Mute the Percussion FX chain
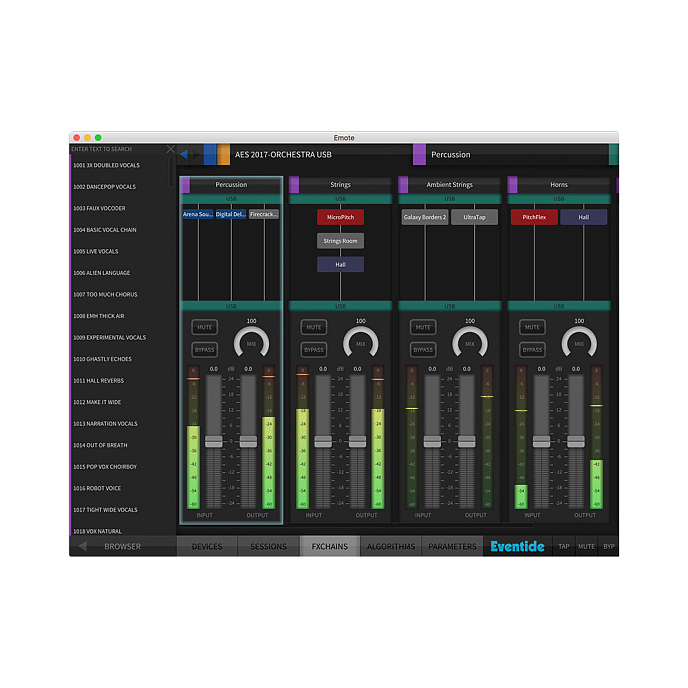Image resolution: width=688 pixels, height=688 pixels. [204, 327]
